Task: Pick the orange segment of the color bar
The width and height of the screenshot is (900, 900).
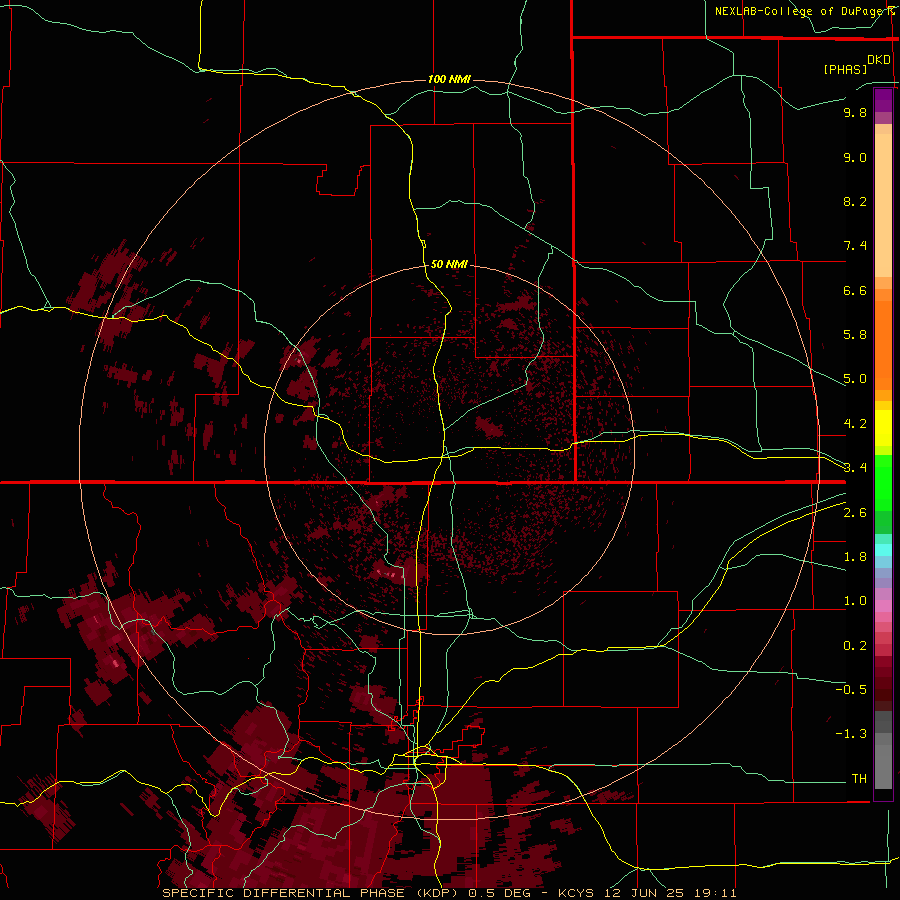Action: tap(883, 346)
